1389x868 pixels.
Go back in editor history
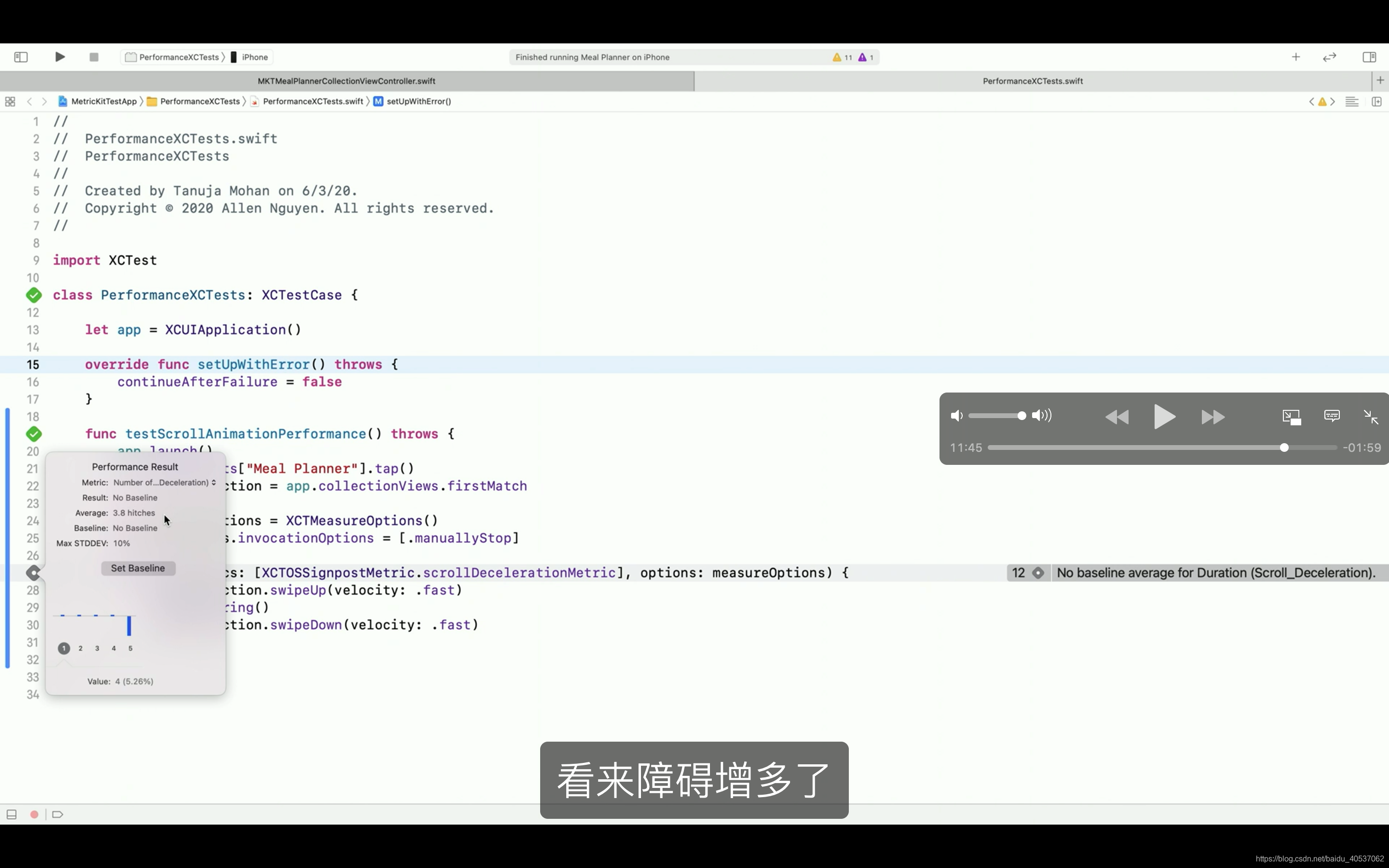point(29,102)
